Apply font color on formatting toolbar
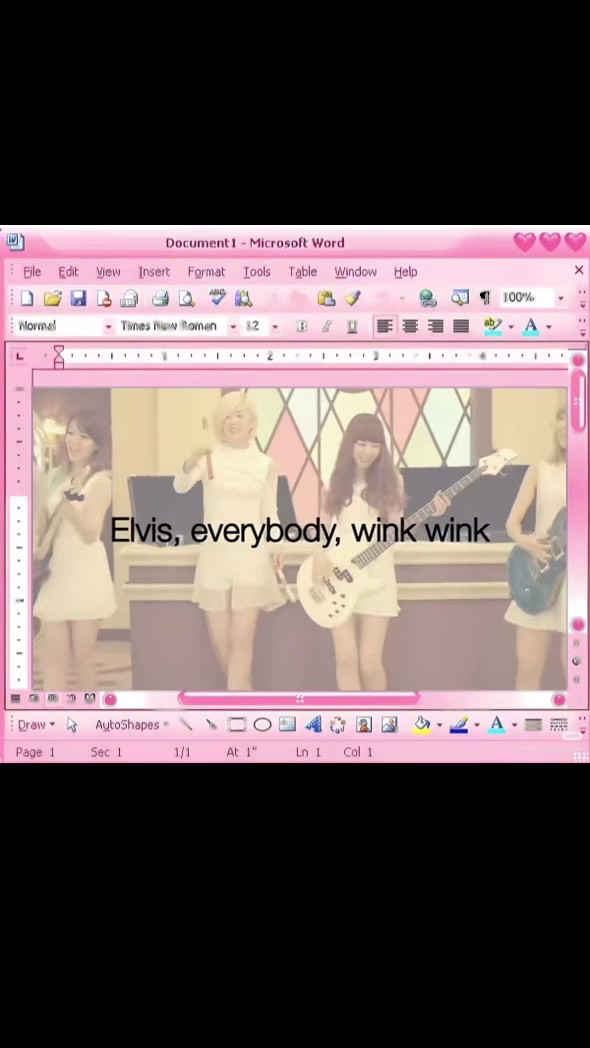Screen dimensions: 590x1048 pyautogui.click(x=531, y=326)
